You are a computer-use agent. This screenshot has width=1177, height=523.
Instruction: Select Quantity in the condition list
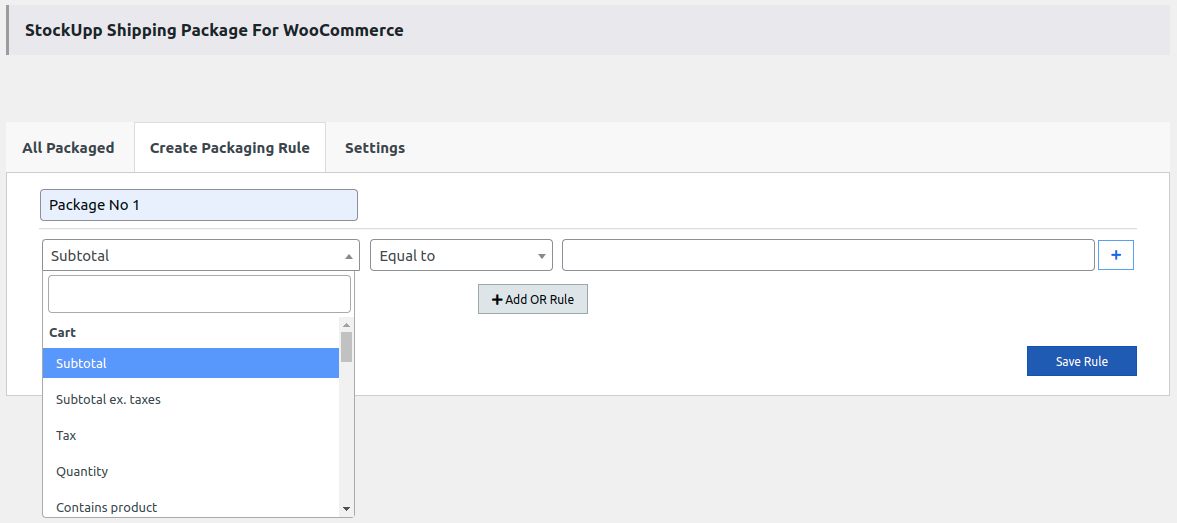point(190,471)
